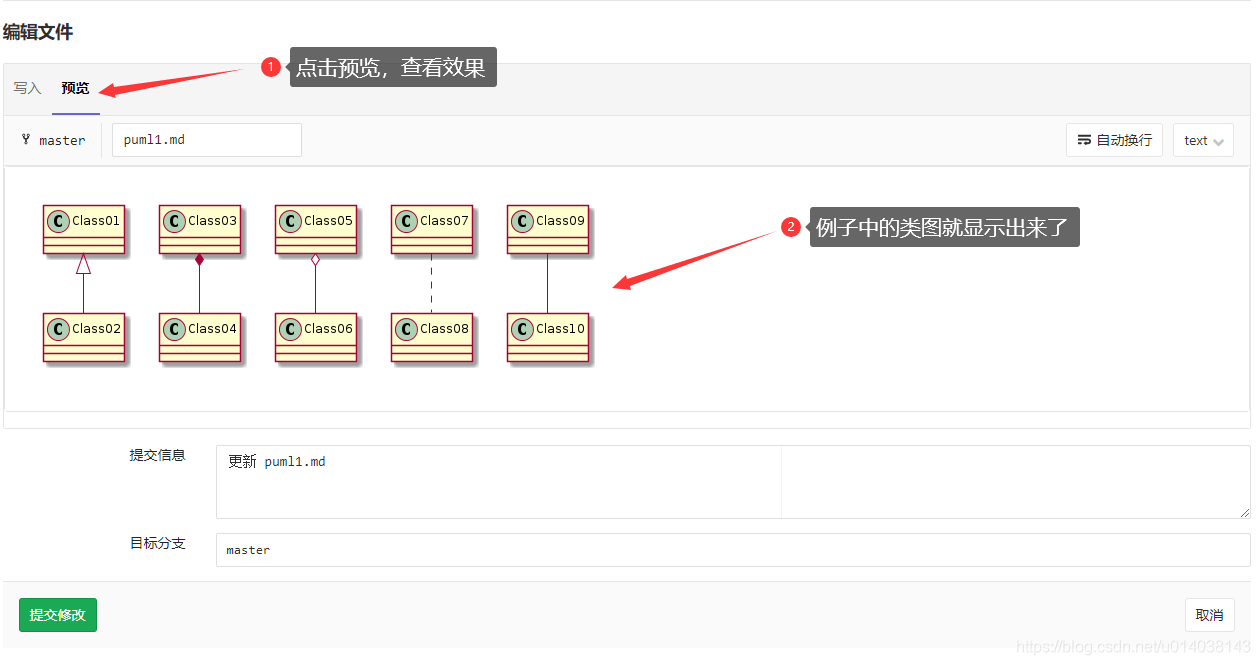Select Class02 box in diagram
Screen dimensions: 1260x665
[84, 337]
